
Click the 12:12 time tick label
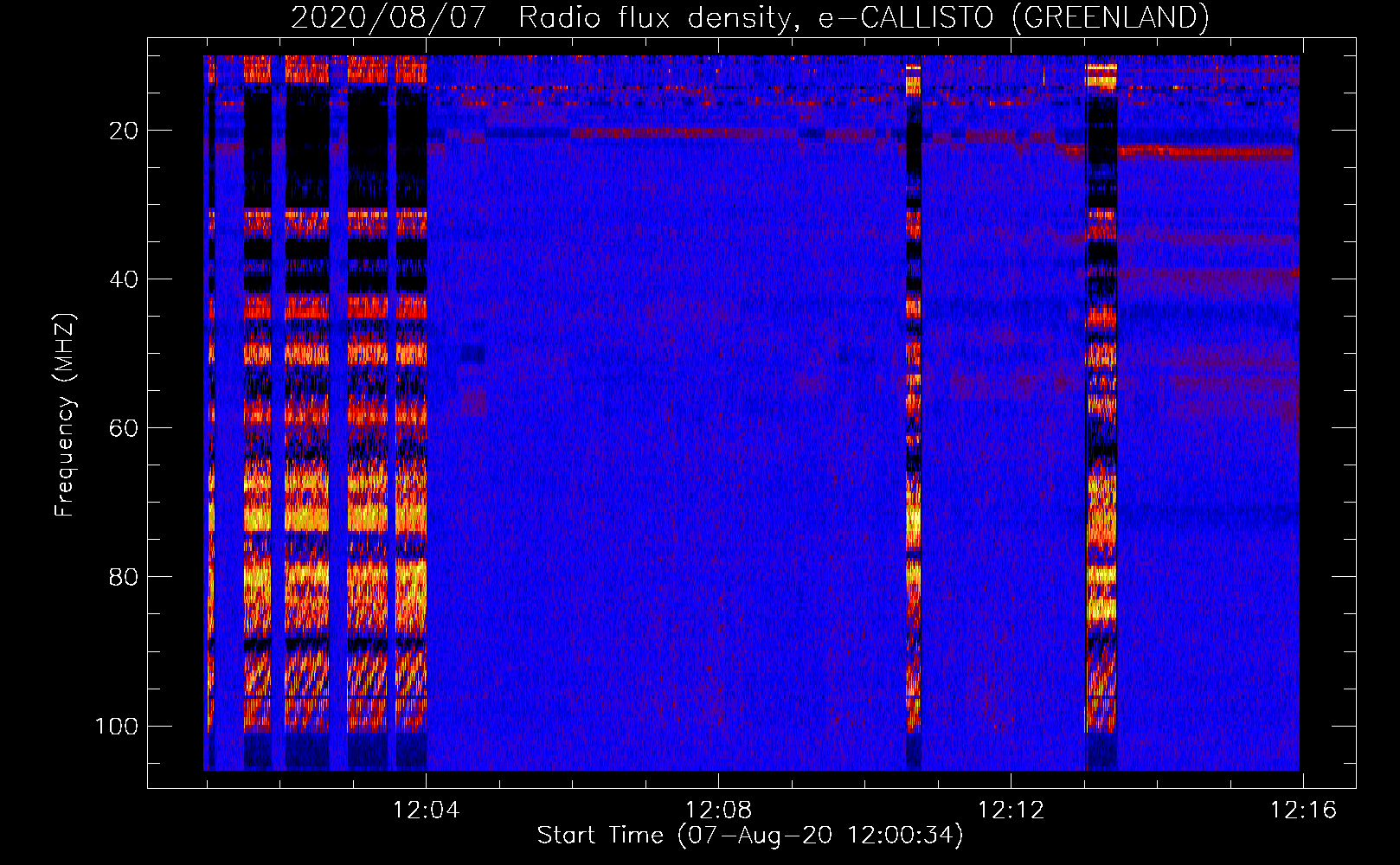(1011, 811)
